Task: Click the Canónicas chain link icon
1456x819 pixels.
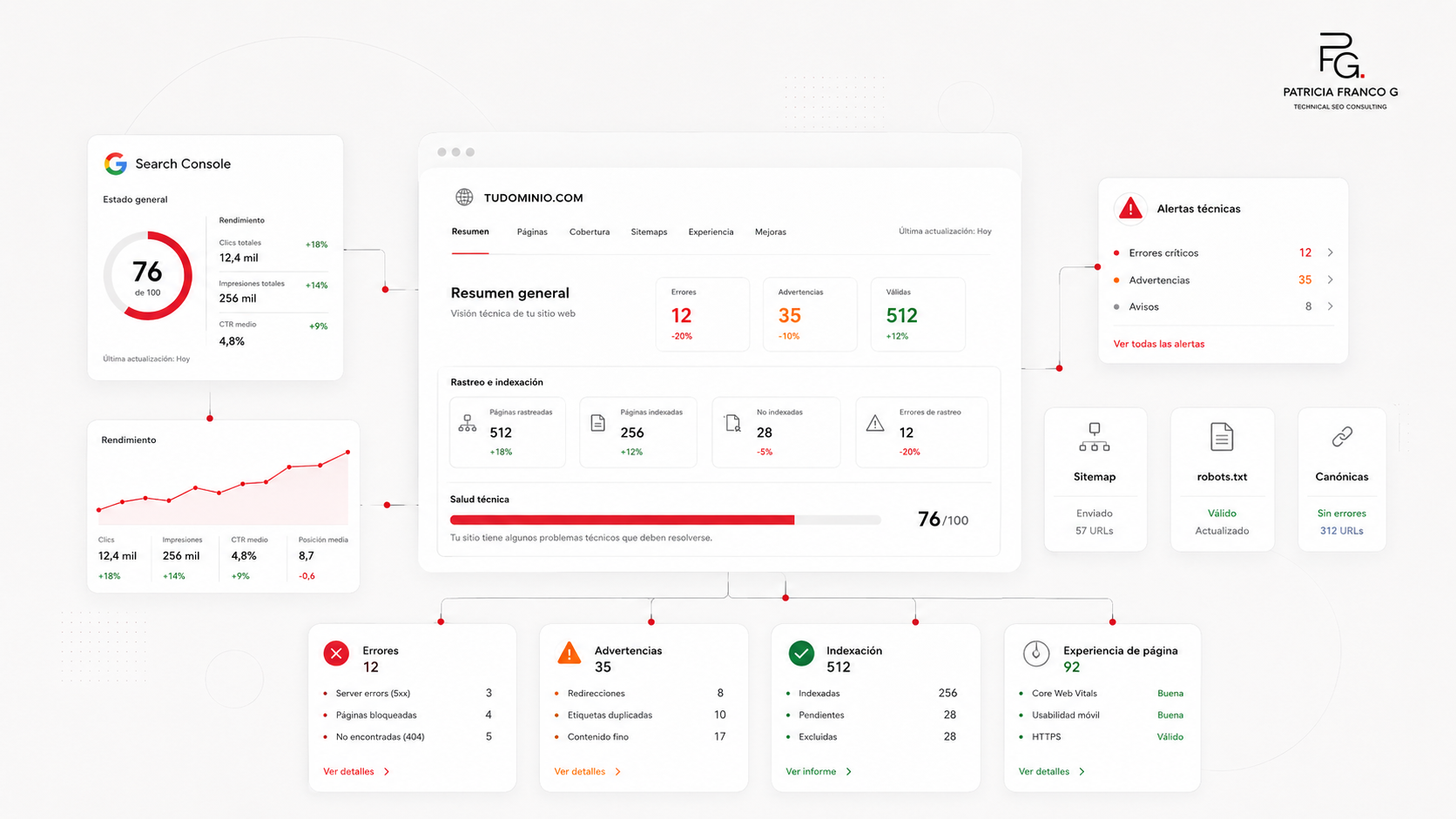Action: (1342, 437)
